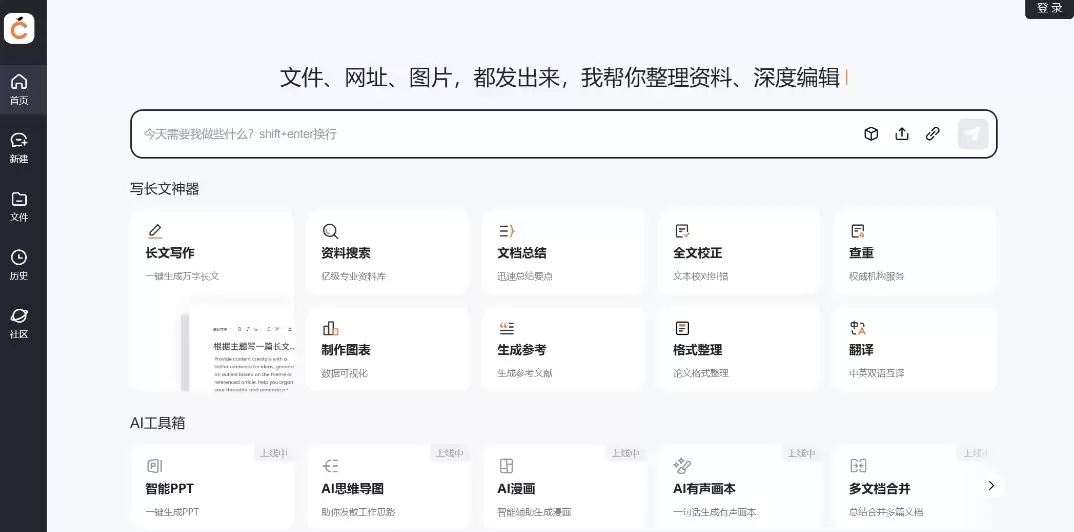The width and height of the screenshot is (1074, 532).
Task: Click the mind map icon on AI思维导图 card
Action: tap(330, 466)
